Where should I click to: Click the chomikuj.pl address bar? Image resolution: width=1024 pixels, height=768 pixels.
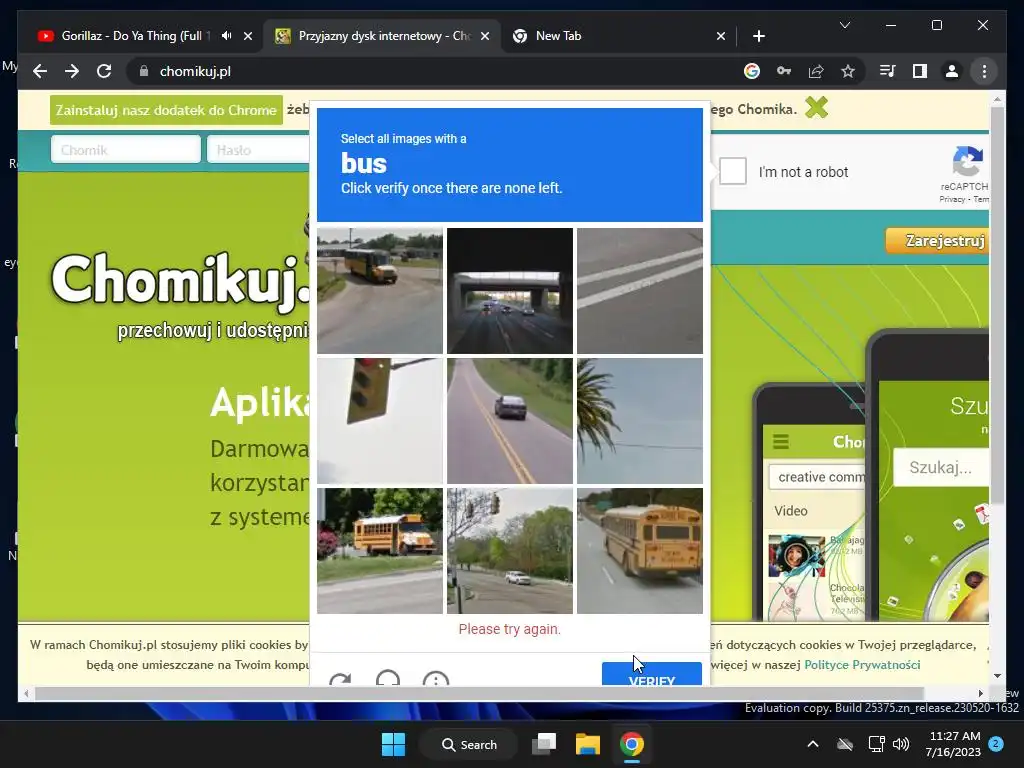(431, 71)
